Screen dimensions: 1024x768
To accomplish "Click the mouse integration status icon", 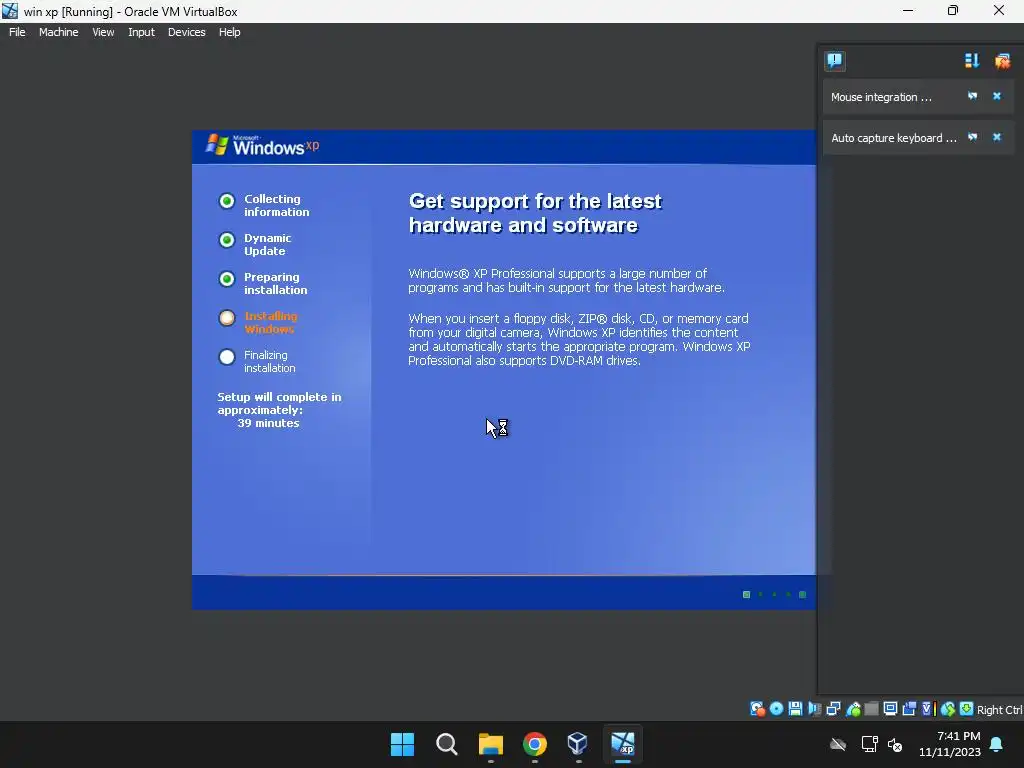I will 948,709.
